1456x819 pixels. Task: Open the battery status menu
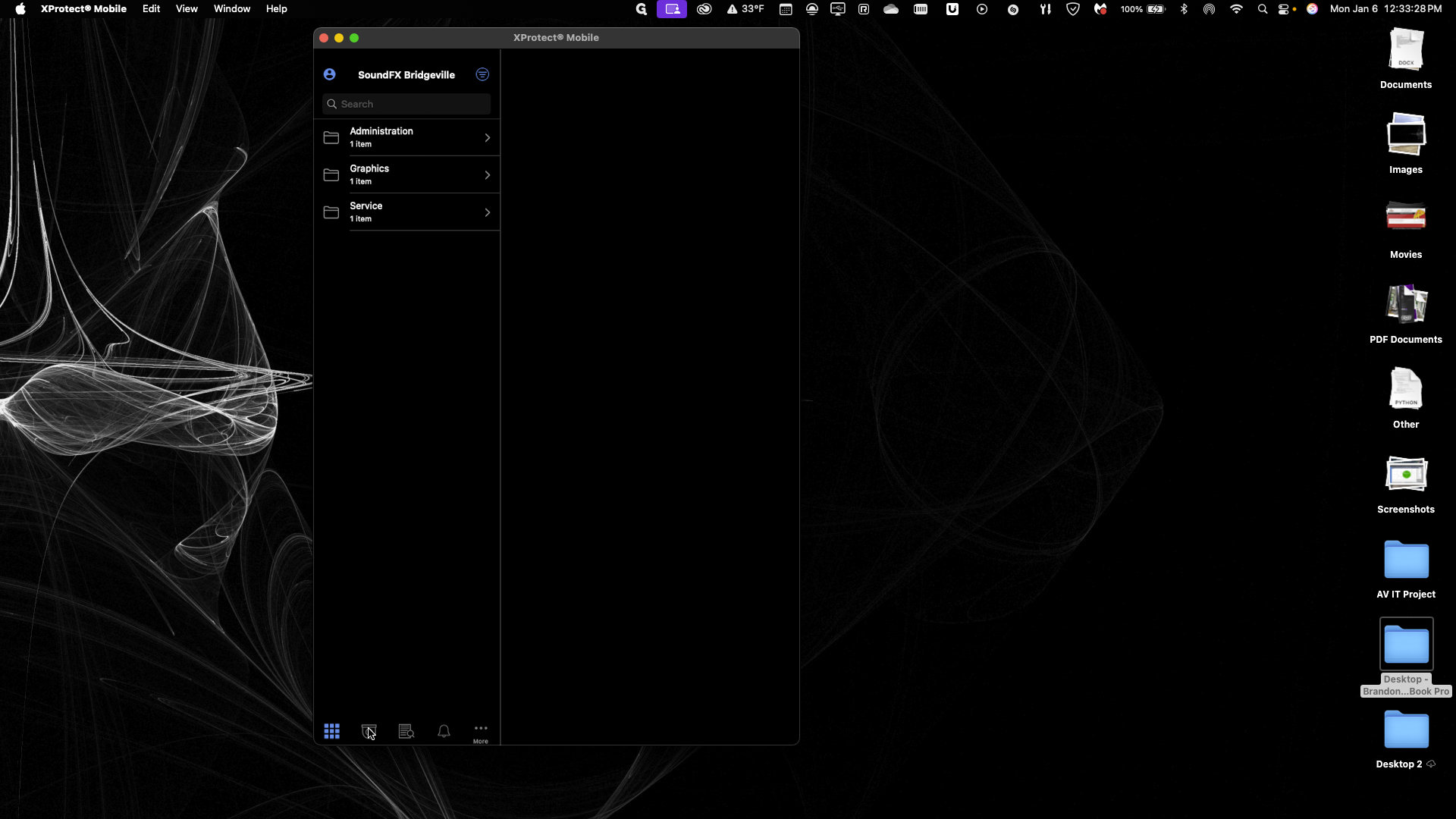[1143, 9]
